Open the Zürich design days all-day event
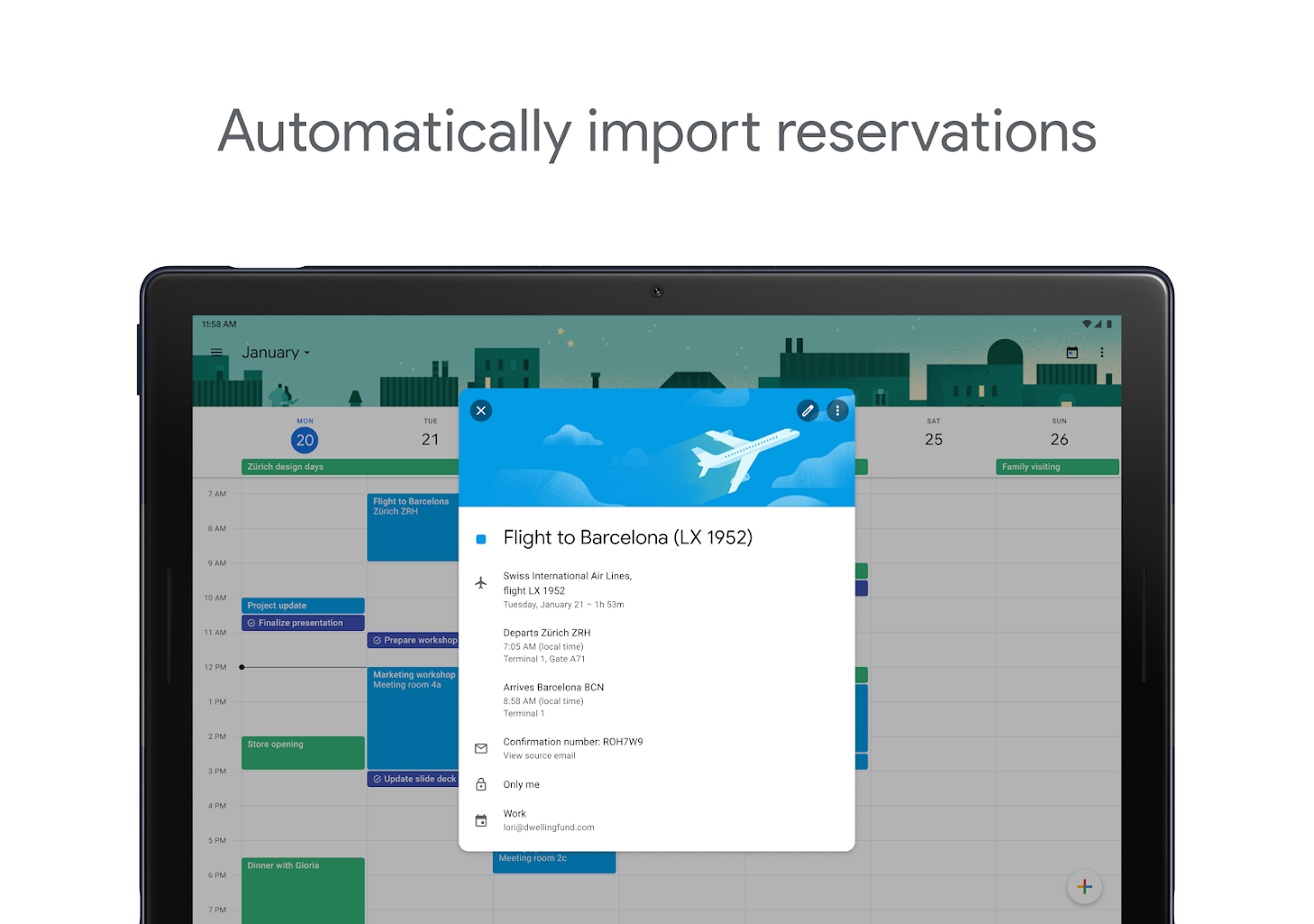This screenshot has width=1314, height=924. tap(350, 467)
